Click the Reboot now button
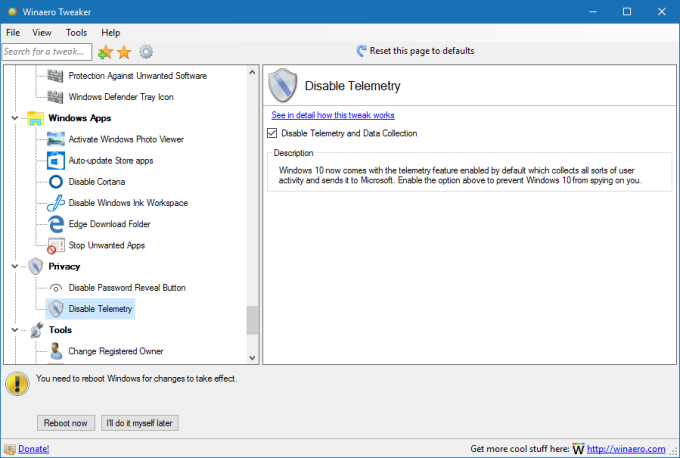Image resolution: width=680 pixels, height=458 pixels. pos(65,423)
